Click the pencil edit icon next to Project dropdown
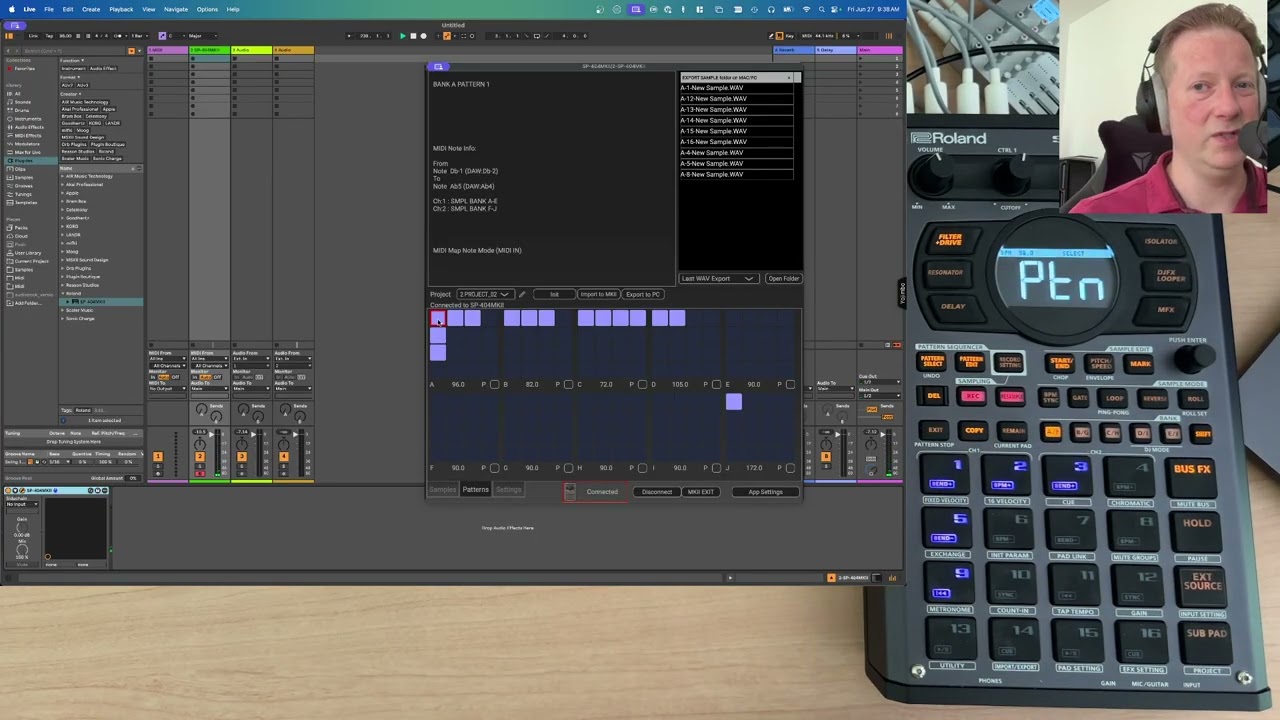1280x720 pixels. (x=522, y=294)
